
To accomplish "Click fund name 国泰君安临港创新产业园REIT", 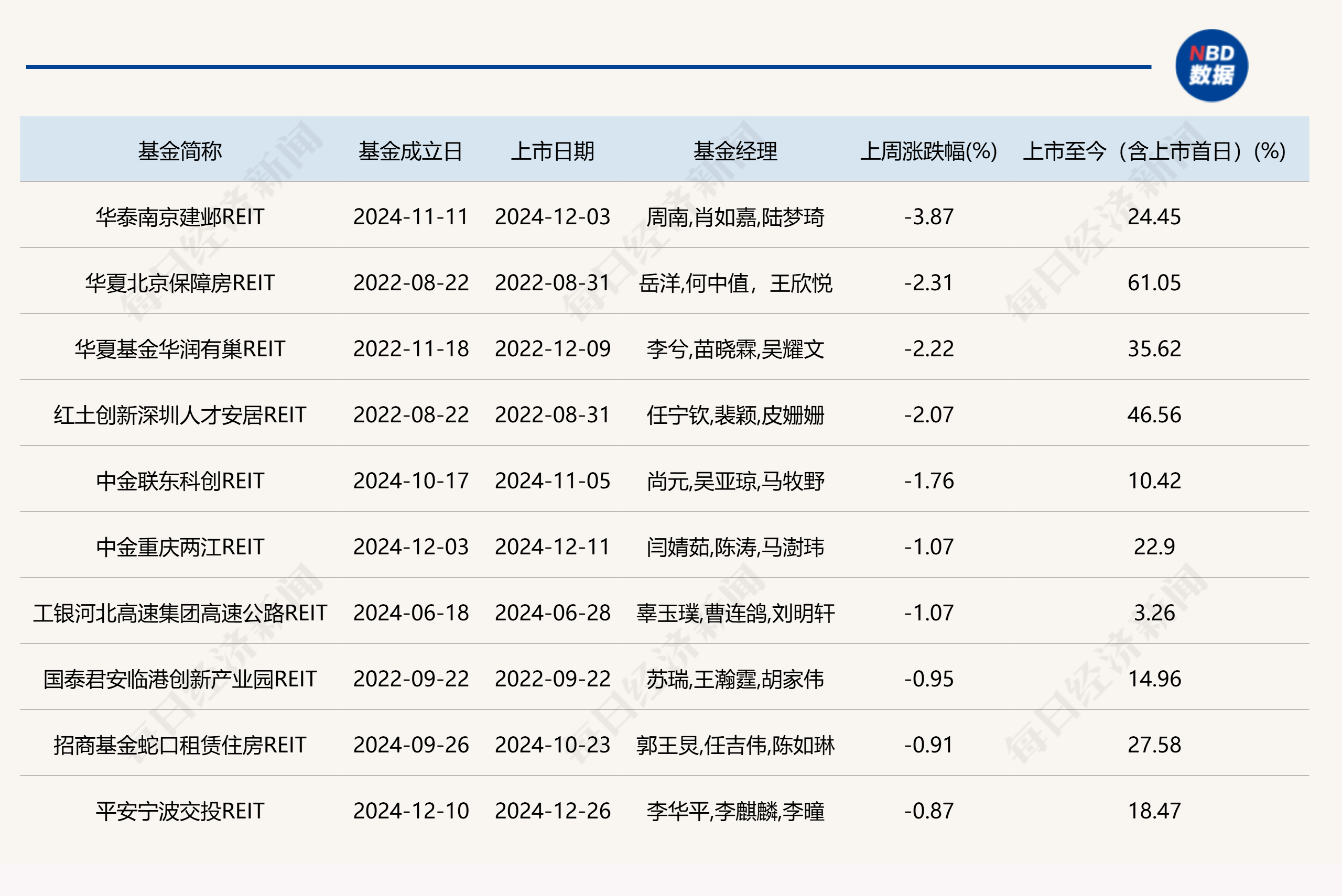I will pos(180,680).
